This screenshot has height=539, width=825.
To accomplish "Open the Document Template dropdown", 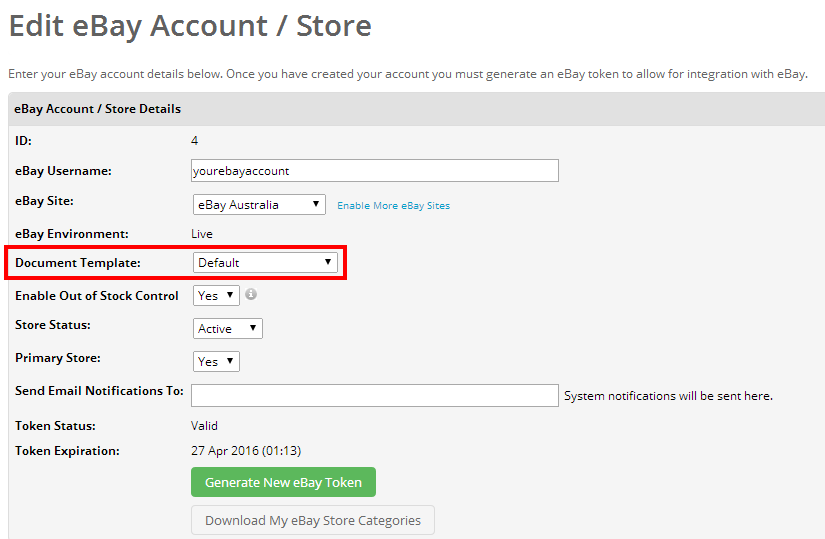I will point(265,263).
